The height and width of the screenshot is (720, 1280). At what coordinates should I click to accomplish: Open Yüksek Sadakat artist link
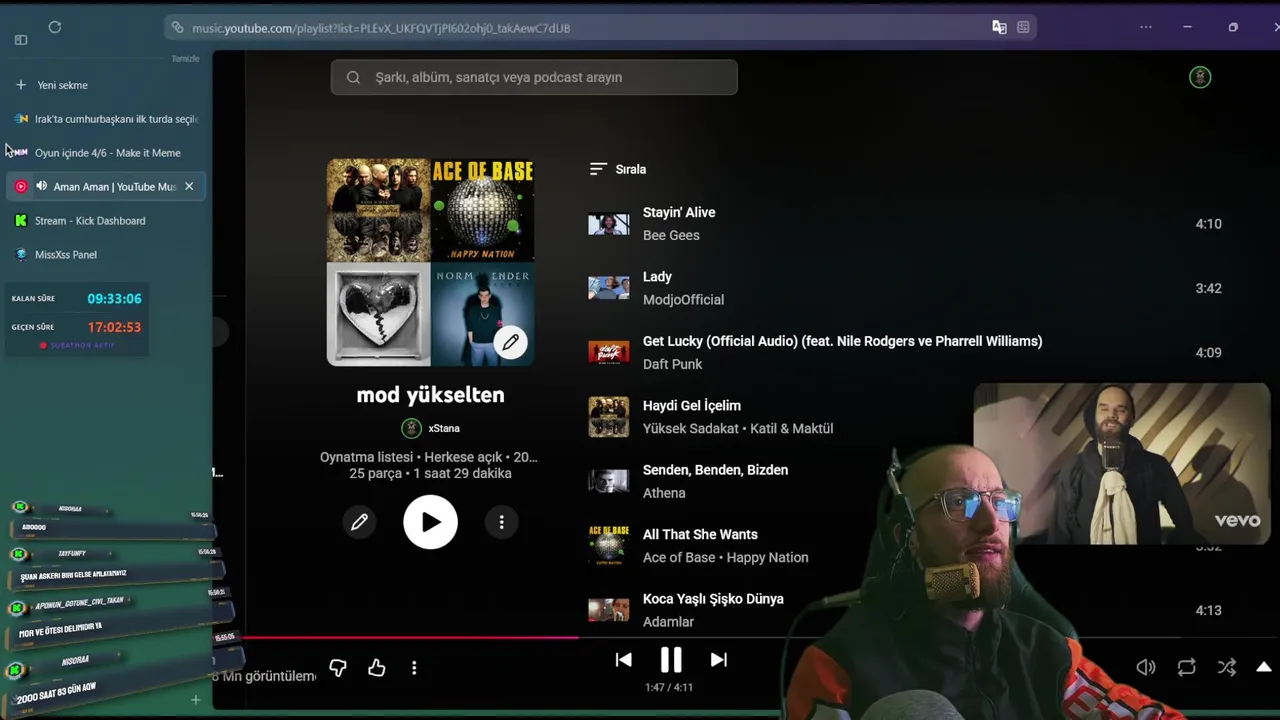click(690, 428)
